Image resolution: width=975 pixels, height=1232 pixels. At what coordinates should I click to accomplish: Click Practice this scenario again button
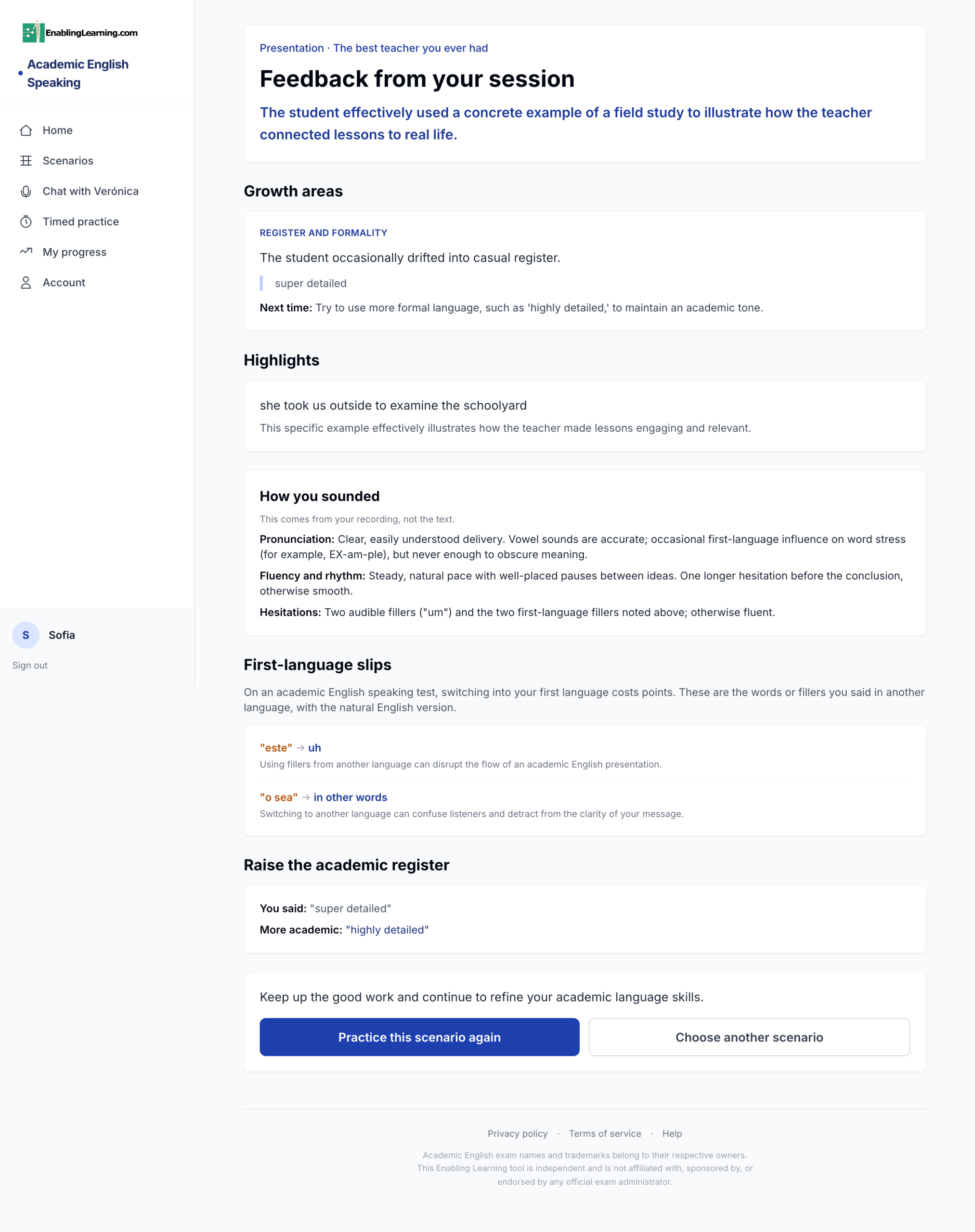419,1038
